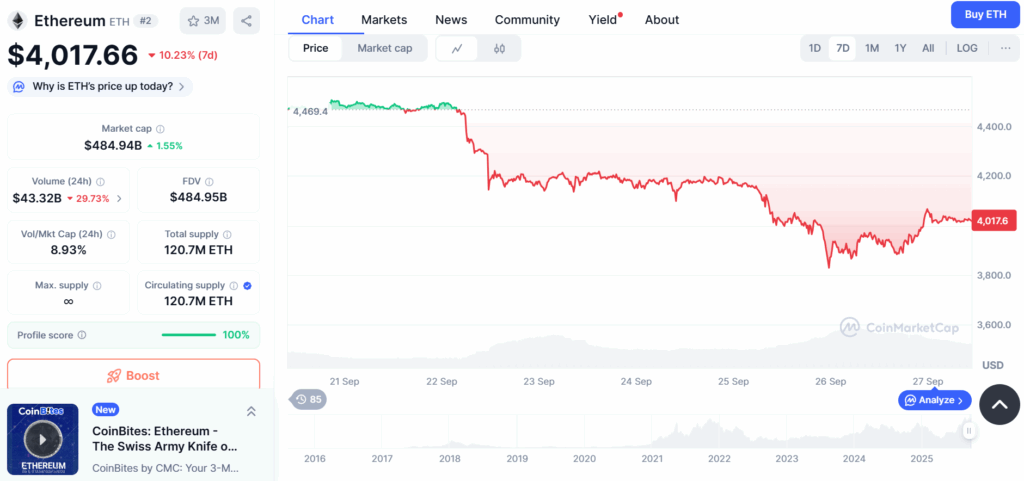The width and height of the screenshot is (1024, 481).
Task: Click the timeline range slider handle
Action: pyautogui.click(x=968, y=430)
